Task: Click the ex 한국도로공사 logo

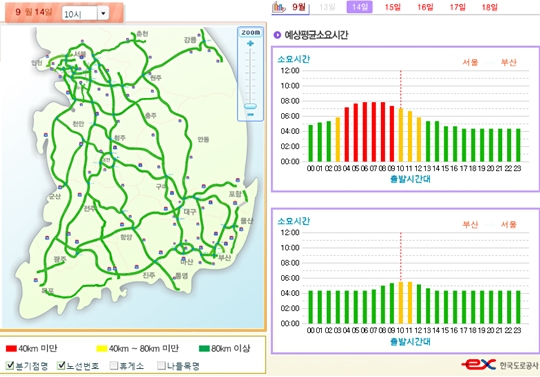Action: coord(500,365)
